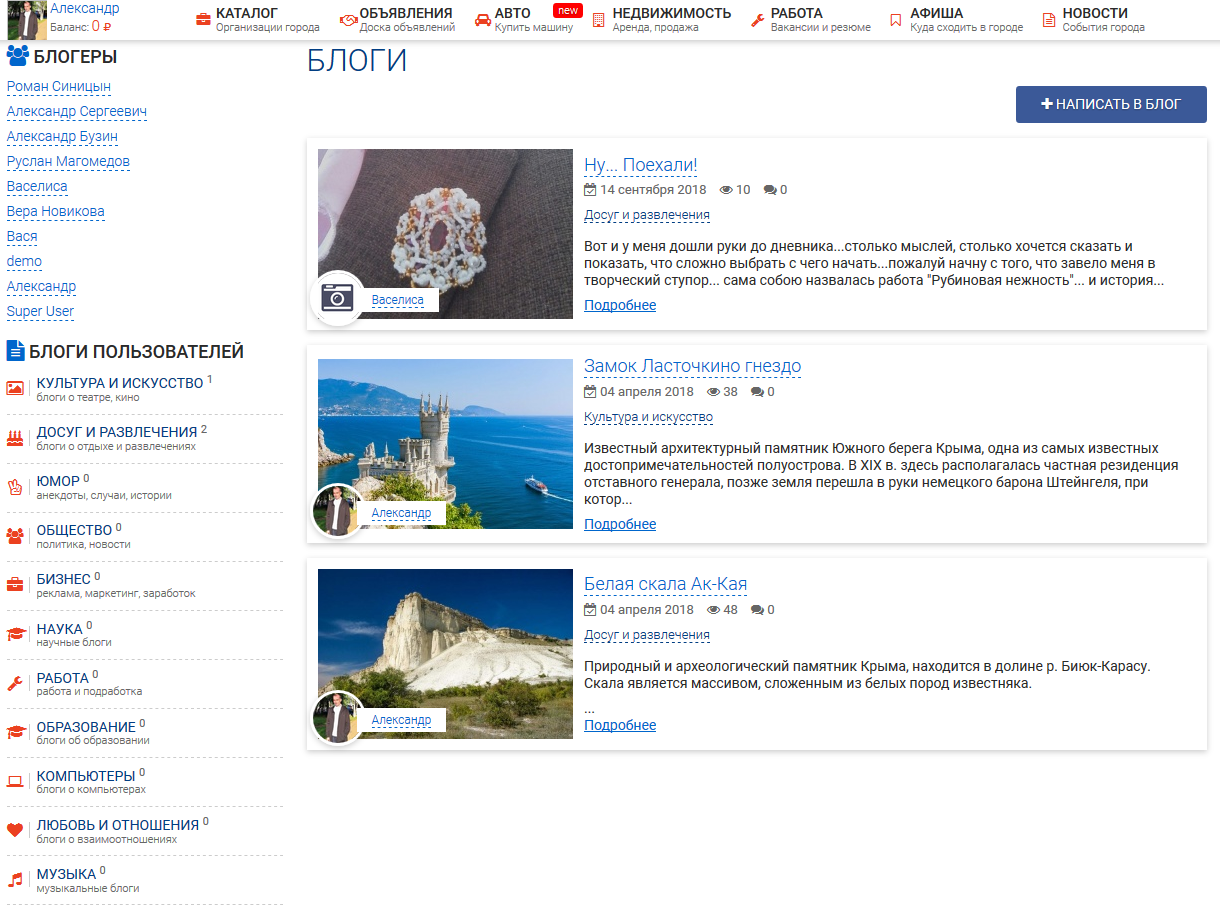The image size is (1220, 908).
Task: Open the post titled Замок Ласточкино гнездо
Action: click(692, 366)
